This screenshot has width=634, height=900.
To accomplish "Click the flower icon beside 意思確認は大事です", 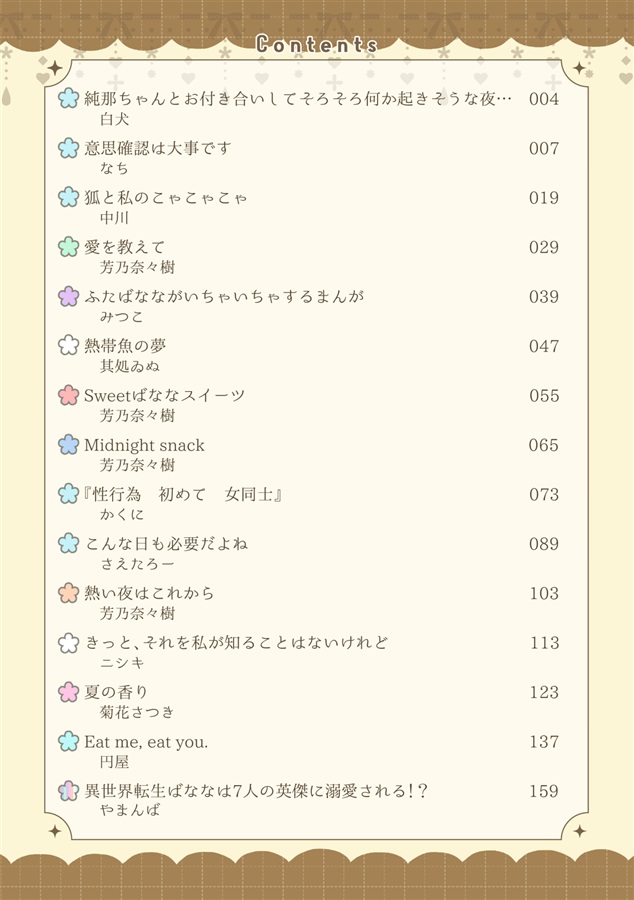I will tap(68, 148).
